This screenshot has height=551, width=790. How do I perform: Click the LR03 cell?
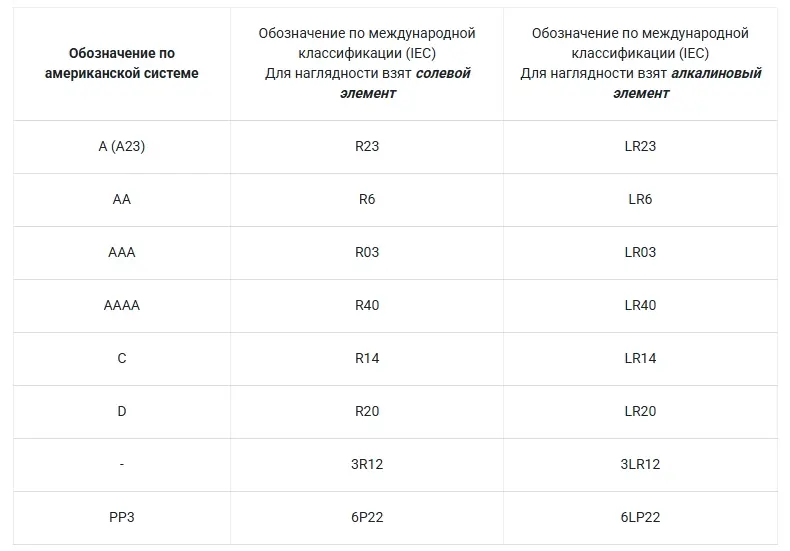click(x=640, y=252)
